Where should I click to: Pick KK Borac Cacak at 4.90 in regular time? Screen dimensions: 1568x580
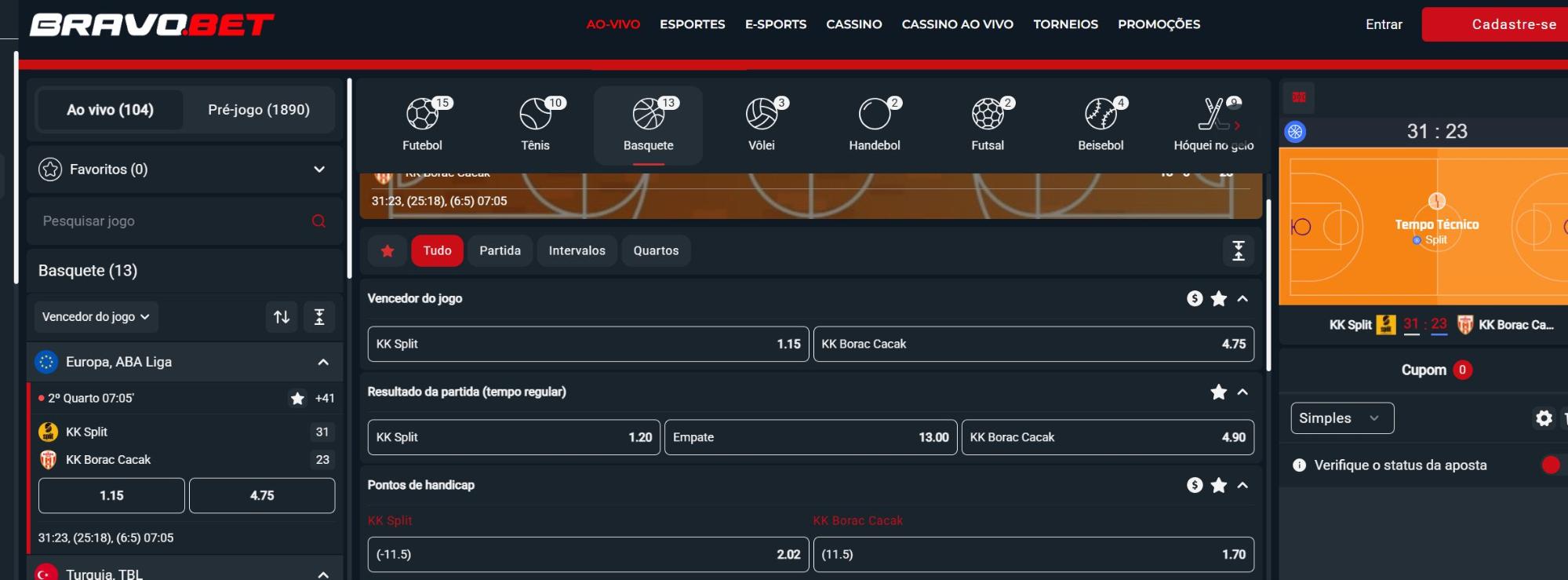(1108, 437)
